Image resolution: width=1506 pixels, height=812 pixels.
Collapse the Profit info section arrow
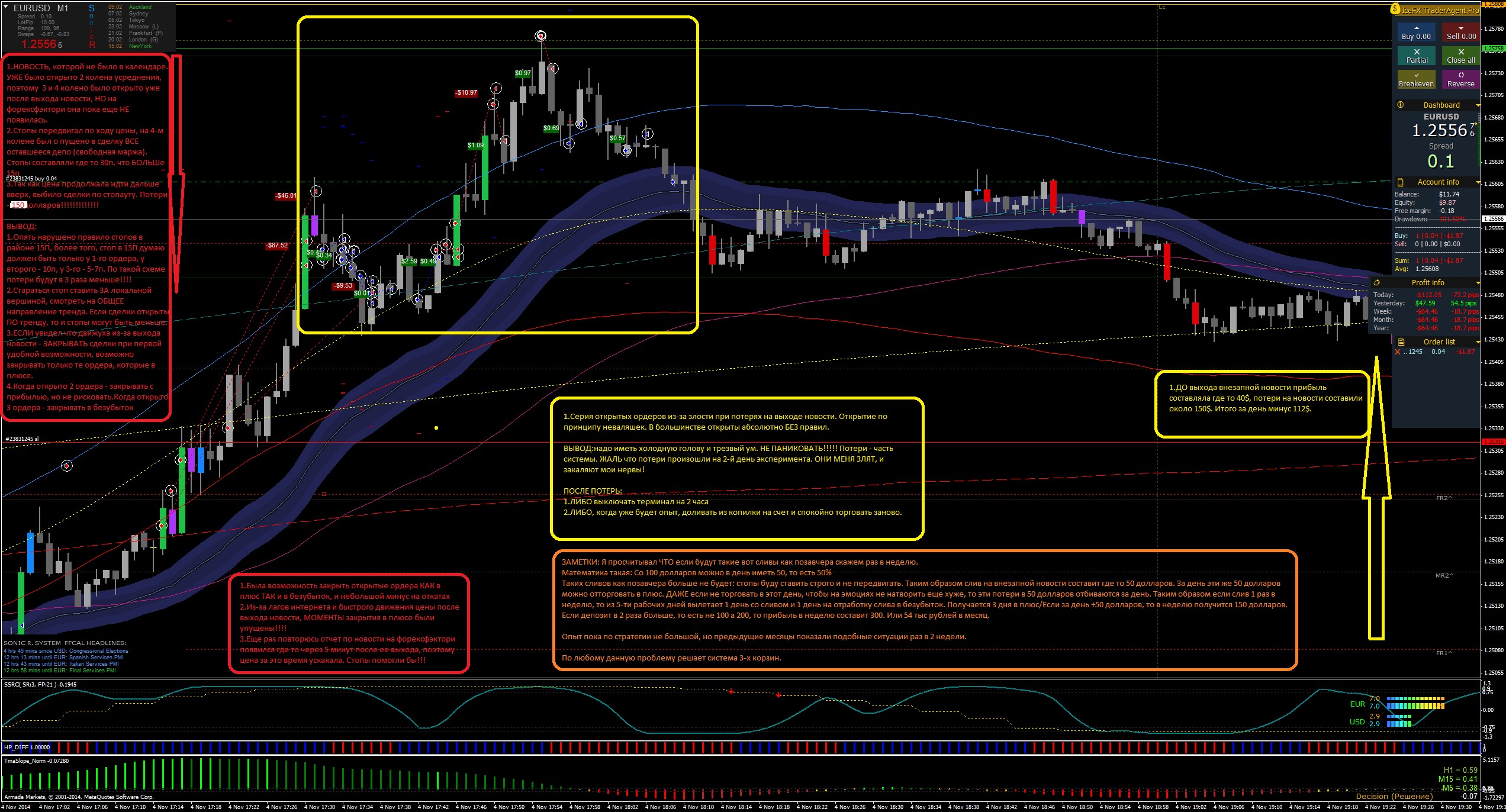click(1478, 283)
